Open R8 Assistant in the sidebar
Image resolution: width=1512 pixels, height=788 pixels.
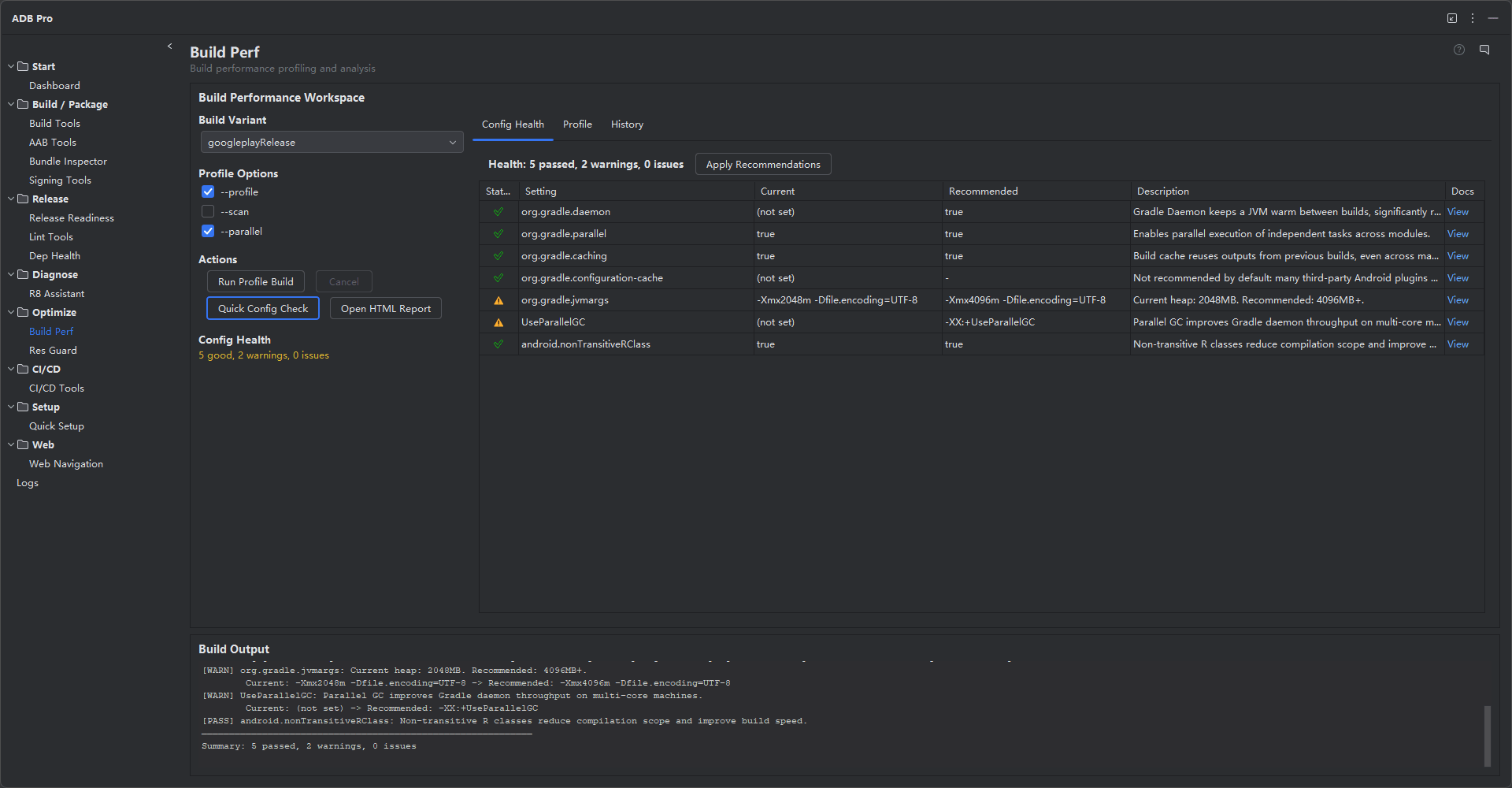pyautogui.click(x=57, y=293)
